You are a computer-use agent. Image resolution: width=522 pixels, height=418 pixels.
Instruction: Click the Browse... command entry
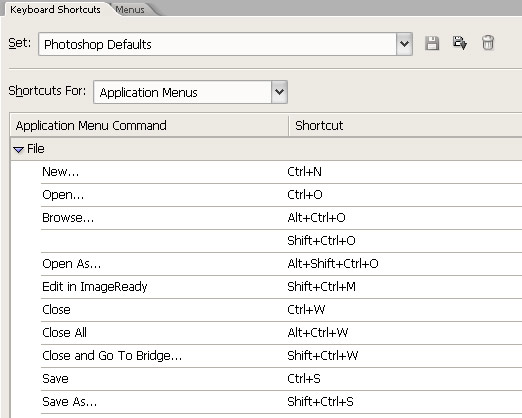68,218
